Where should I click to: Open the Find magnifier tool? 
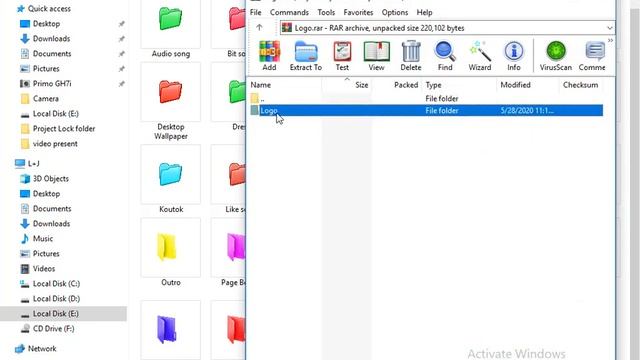(x=445, y=56)
